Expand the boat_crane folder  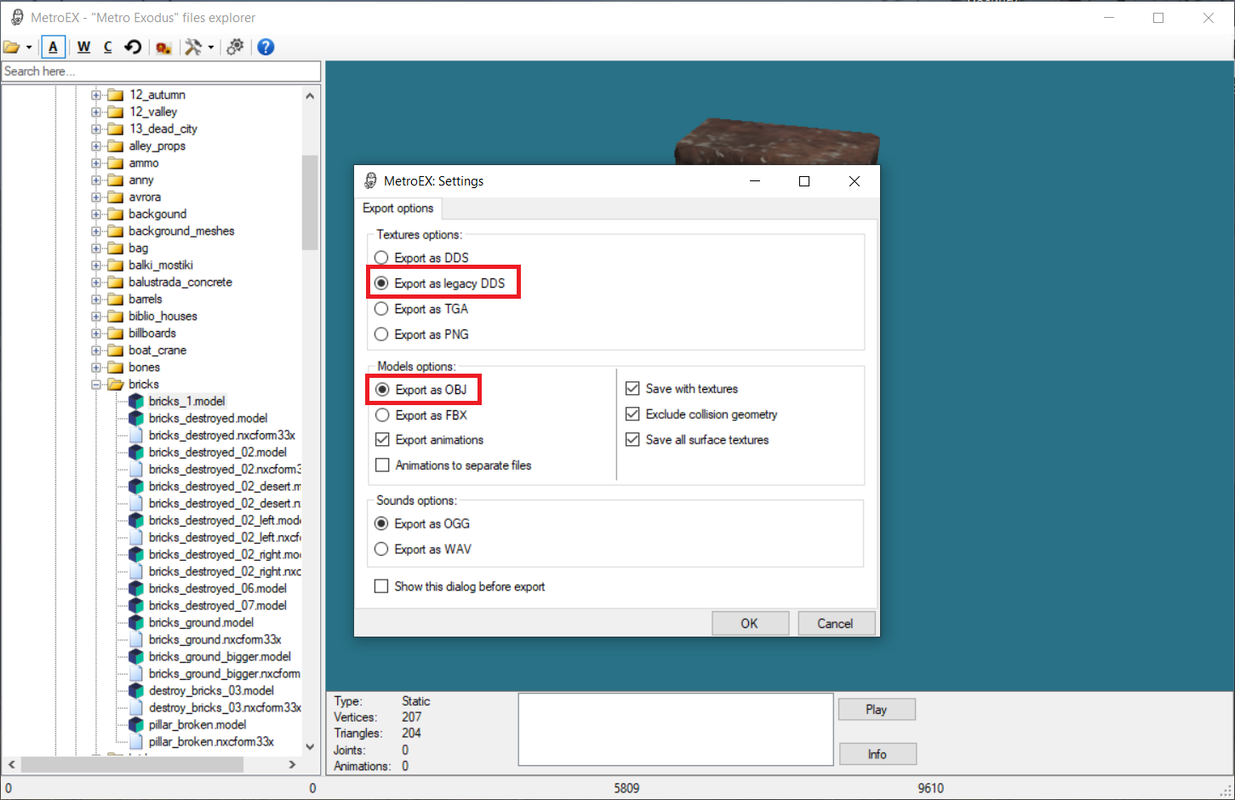tap(97, 350)
